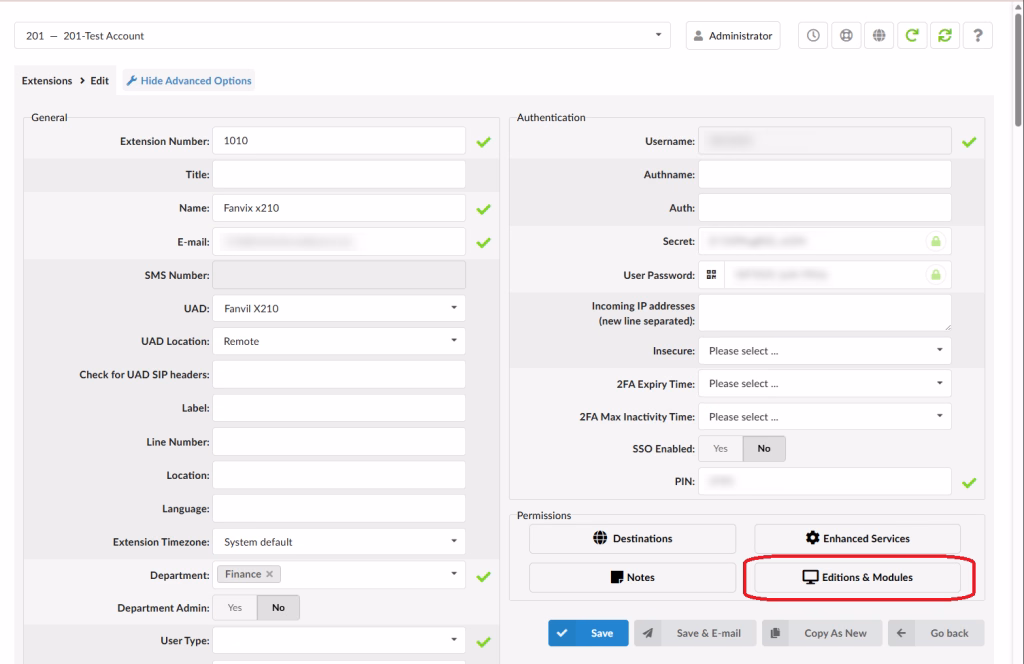The image size is (1024, 664).
Task: Click the green double-arrow sync icon
Action: 945,35
